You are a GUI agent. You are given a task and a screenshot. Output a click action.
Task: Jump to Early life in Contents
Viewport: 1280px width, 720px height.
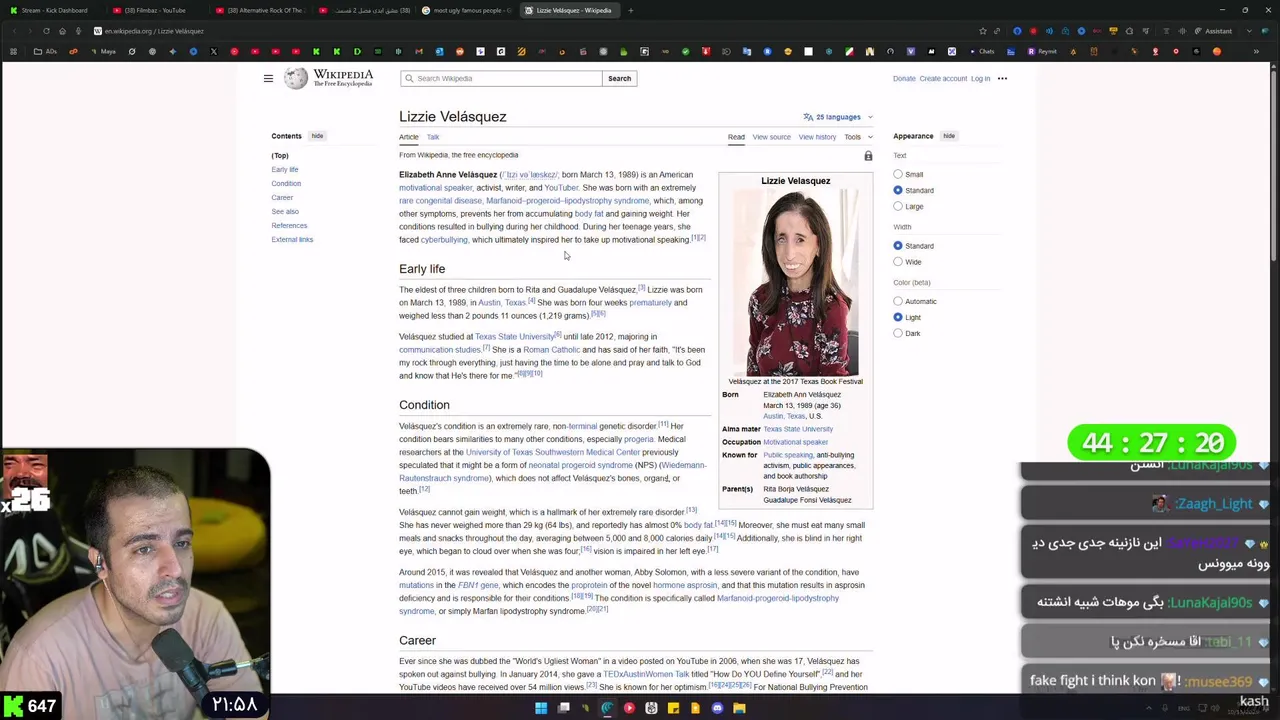point(285,170)
